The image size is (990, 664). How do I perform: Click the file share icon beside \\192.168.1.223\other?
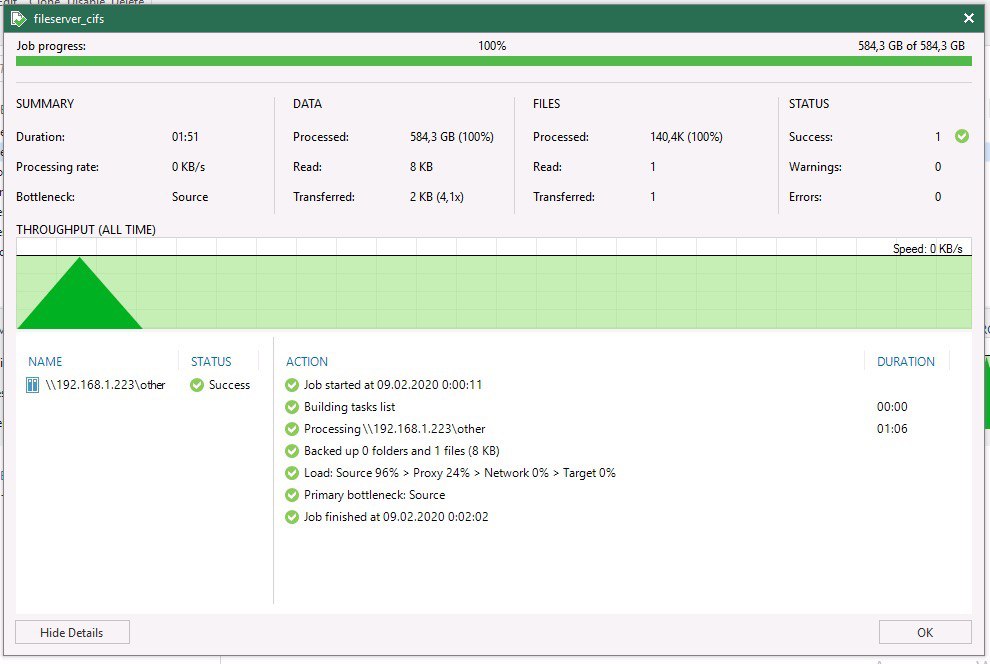[32, 385]
